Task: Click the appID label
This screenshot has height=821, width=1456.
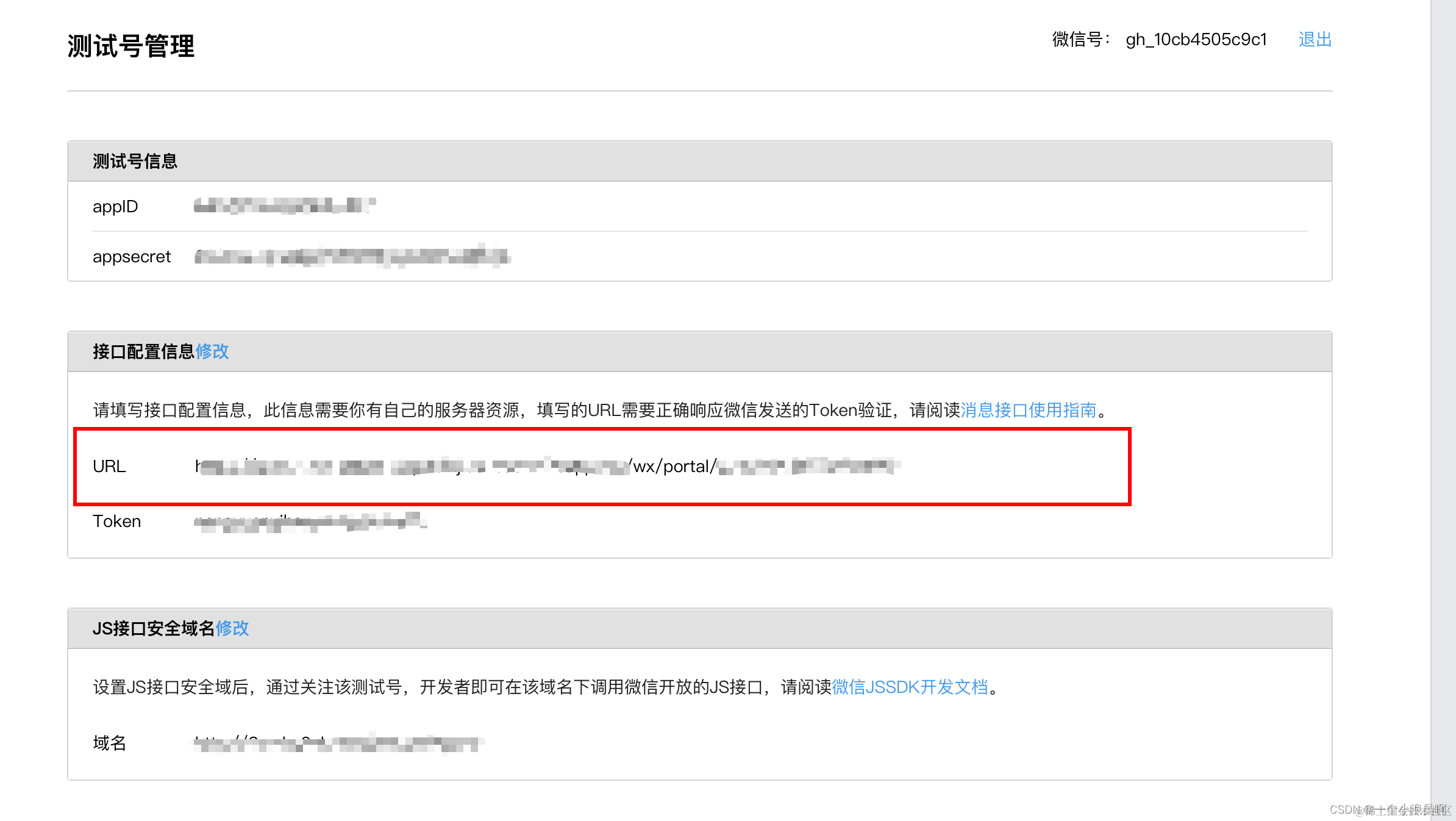Action: tap(115, 207)
